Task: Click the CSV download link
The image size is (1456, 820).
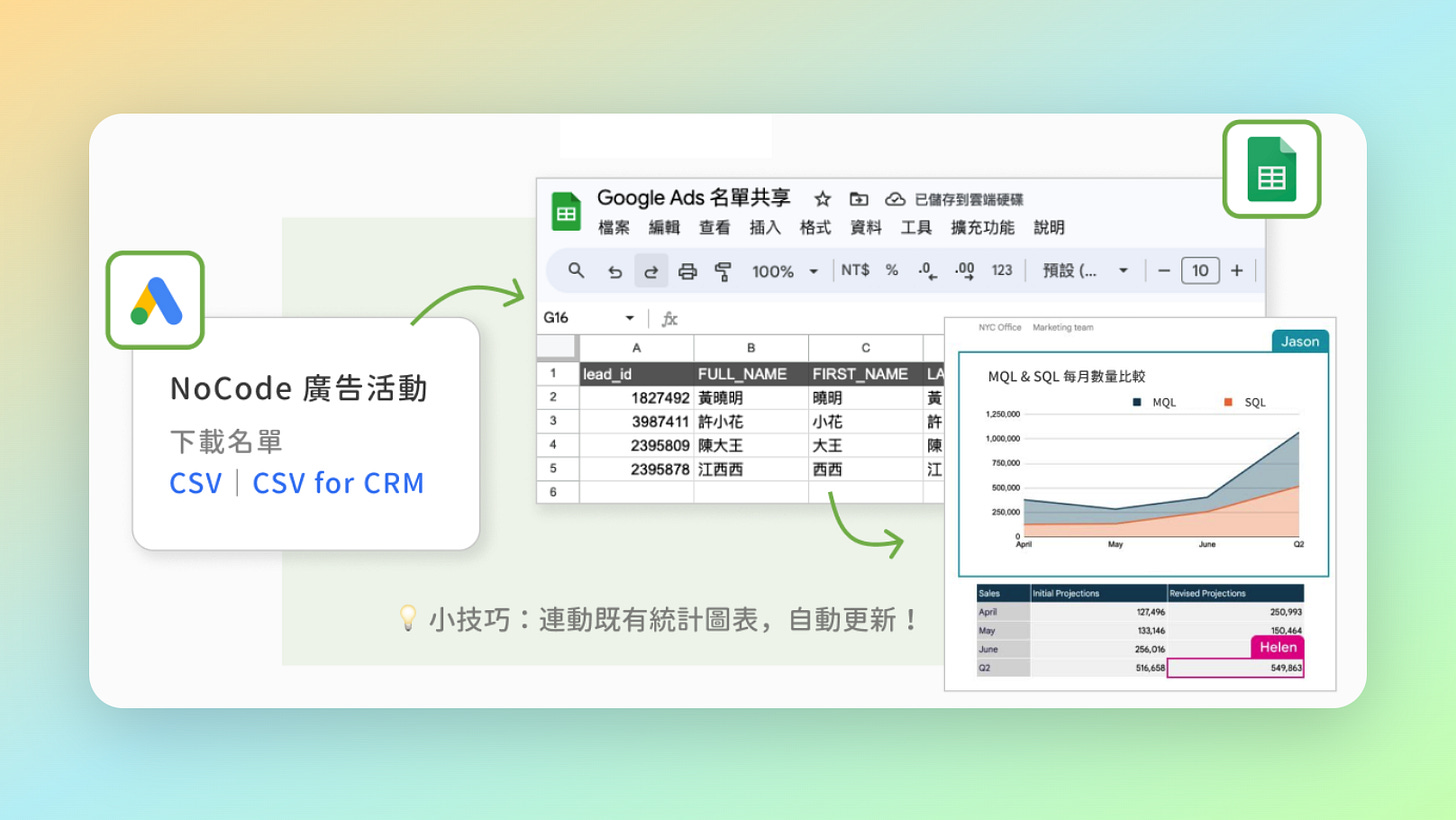Action: point(195,483)
